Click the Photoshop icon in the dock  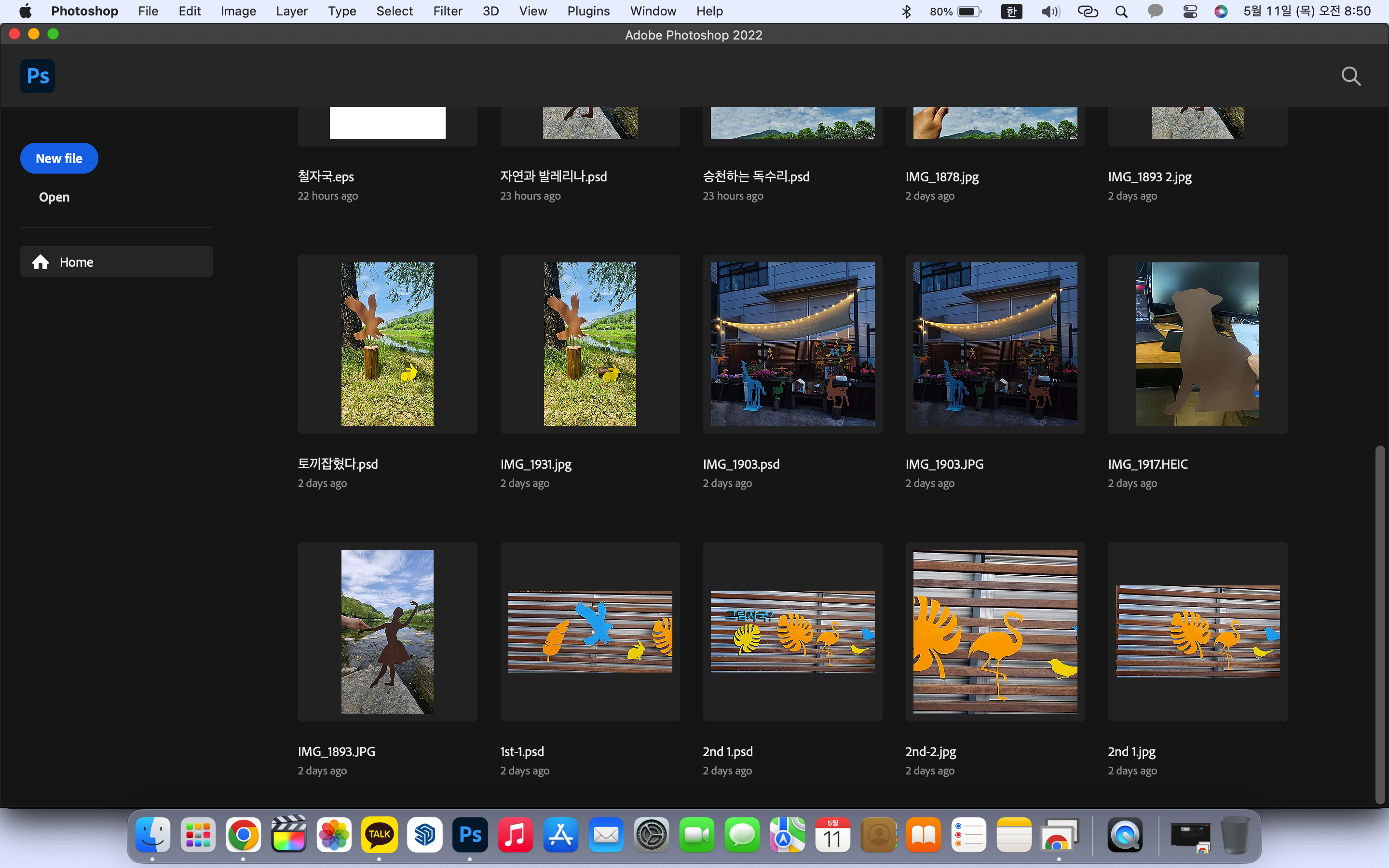click(x=470, y=835)
